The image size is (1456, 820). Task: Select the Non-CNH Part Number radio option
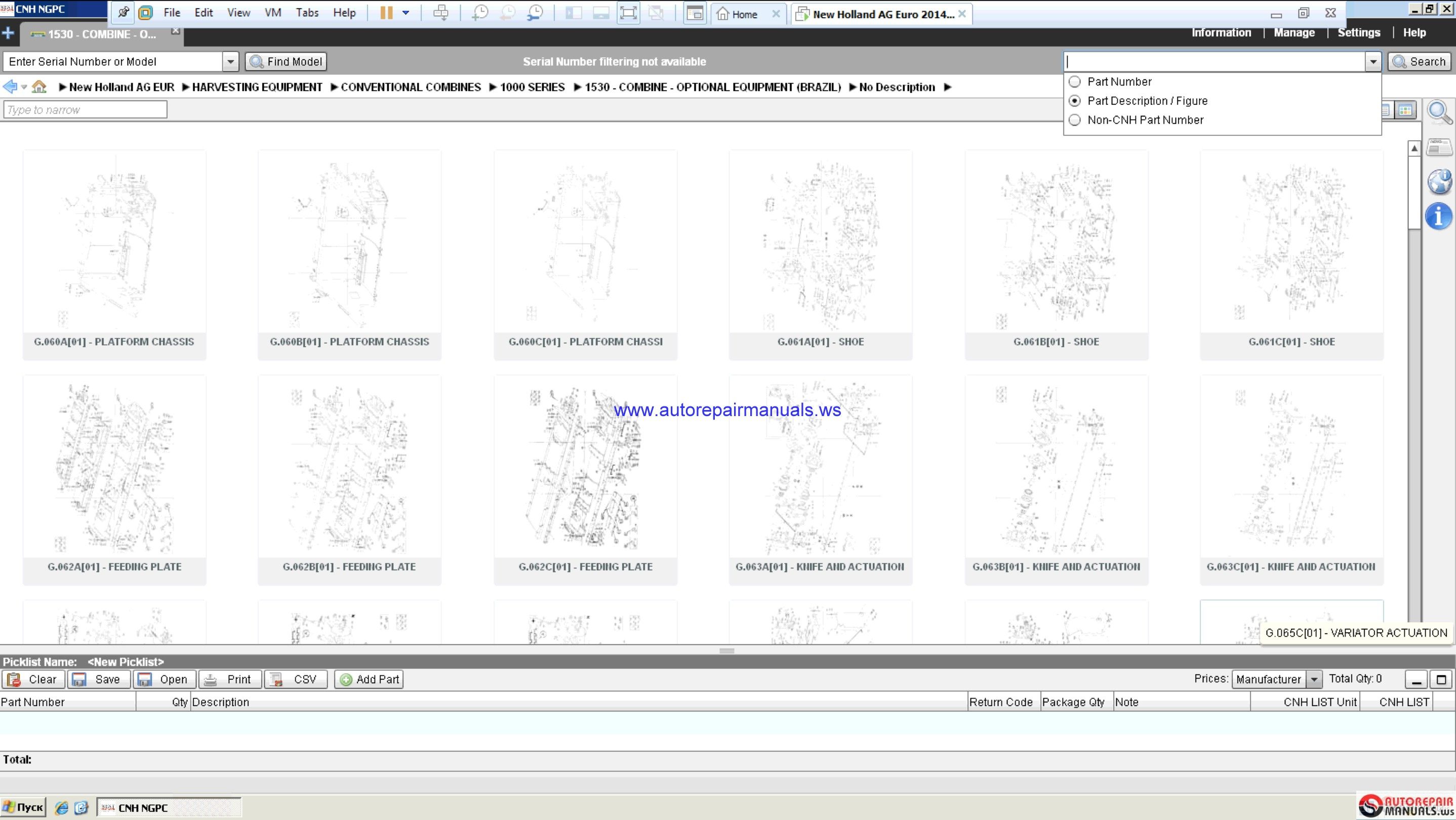pos(1075,120)
